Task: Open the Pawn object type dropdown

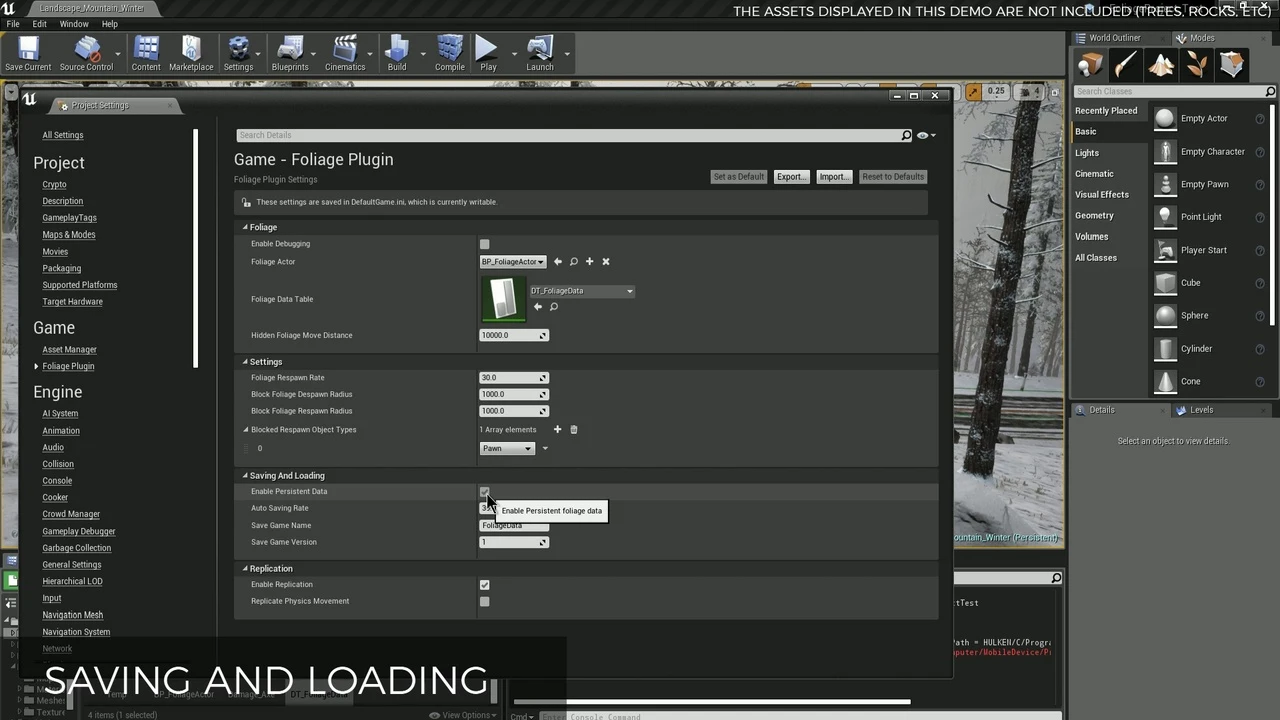Action: [x=507, y=449]
